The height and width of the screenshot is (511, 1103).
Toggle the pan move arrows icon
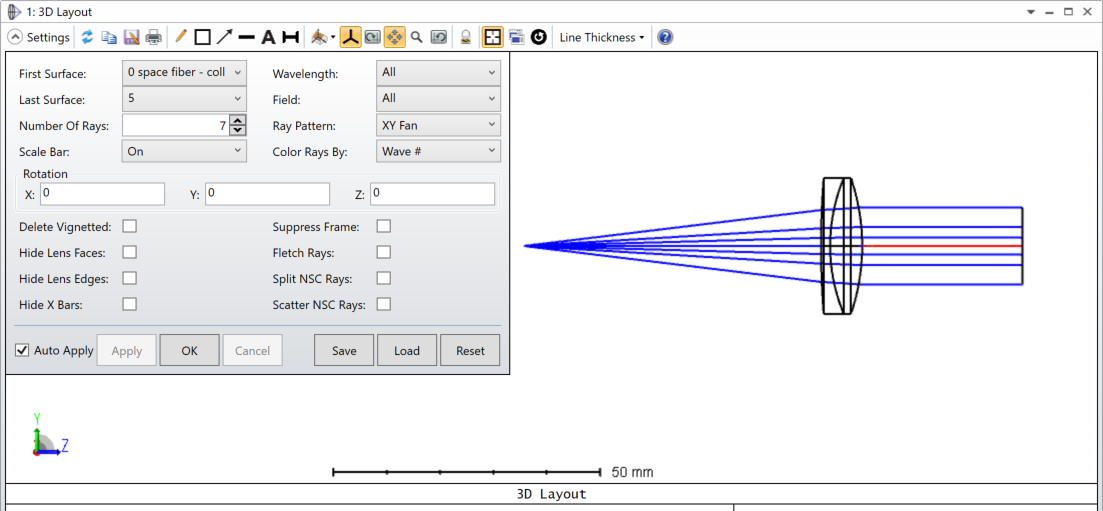pos(395,37)
